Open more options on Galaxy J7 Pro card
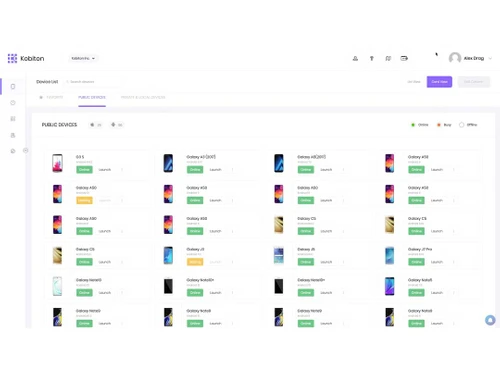The image size is (500, 375). click(x=454, y=262)
